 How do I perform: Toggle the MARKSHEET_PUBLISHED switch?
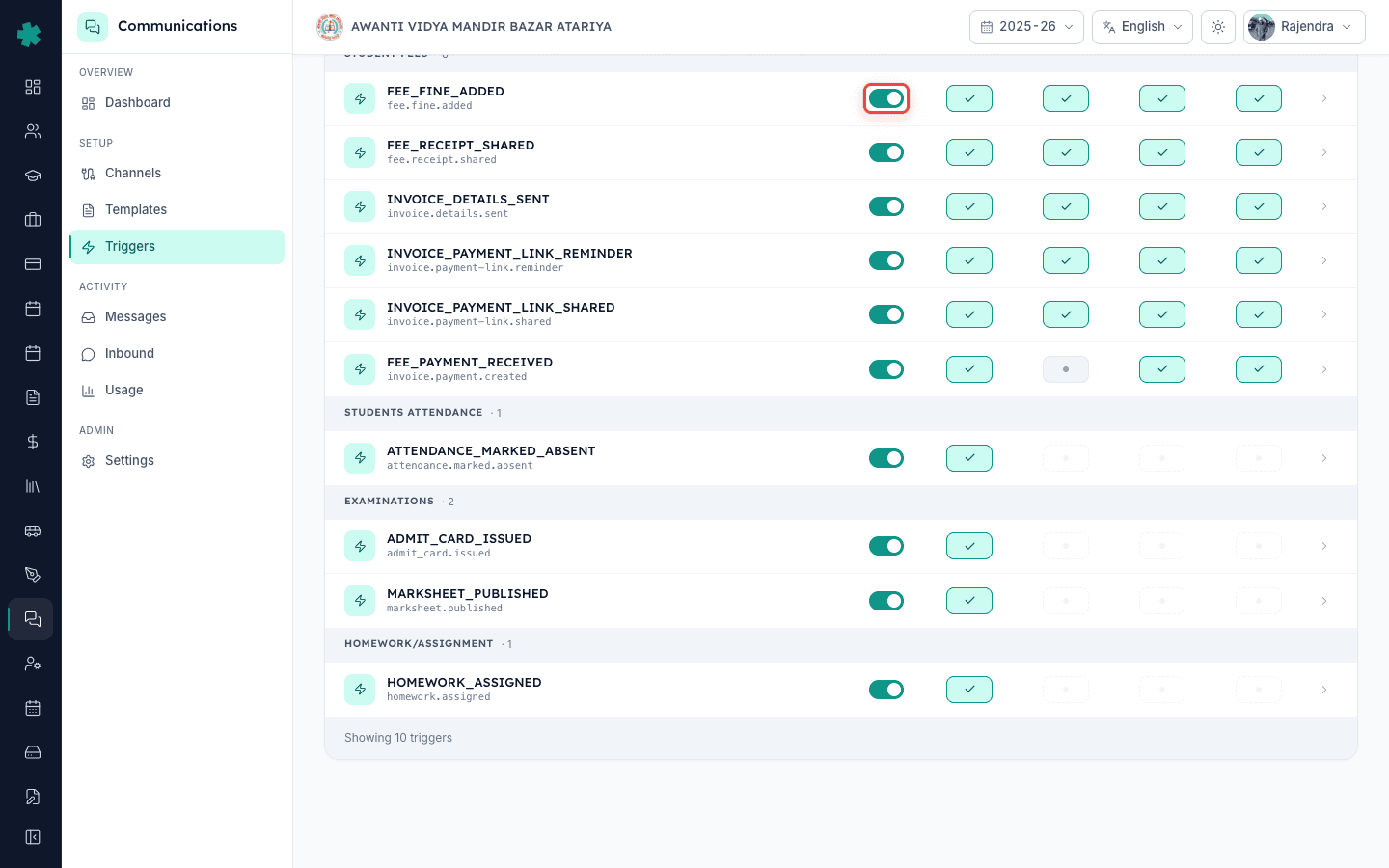click(x=886, y=601)
